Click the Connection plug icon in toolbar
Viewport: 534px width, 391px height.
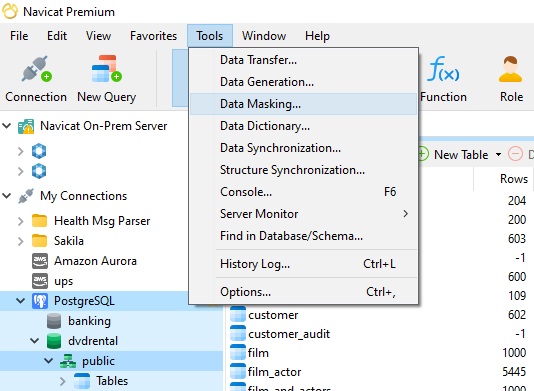click(36, 69)
